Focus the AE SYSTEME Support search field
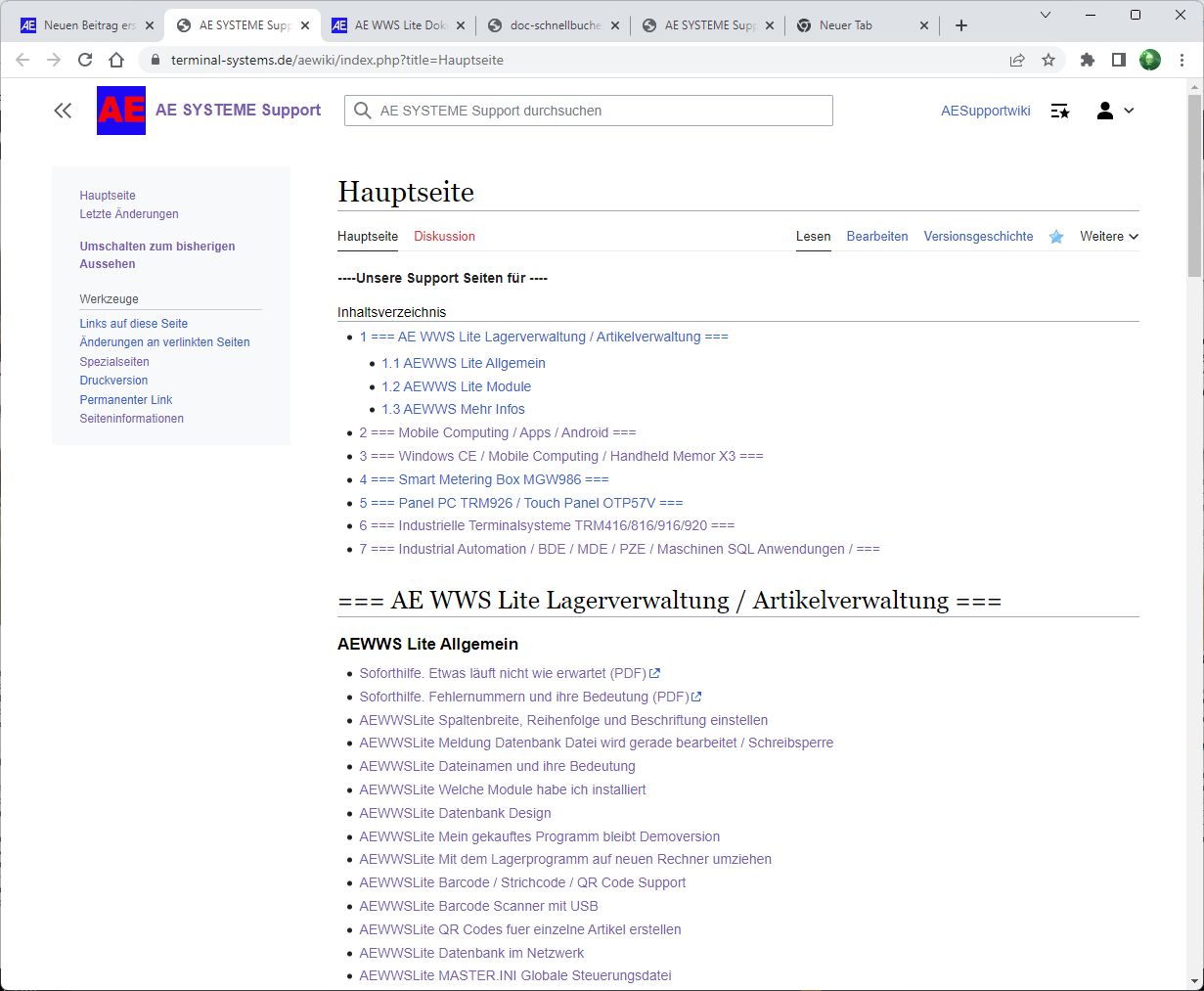 (x=588, y=111)
